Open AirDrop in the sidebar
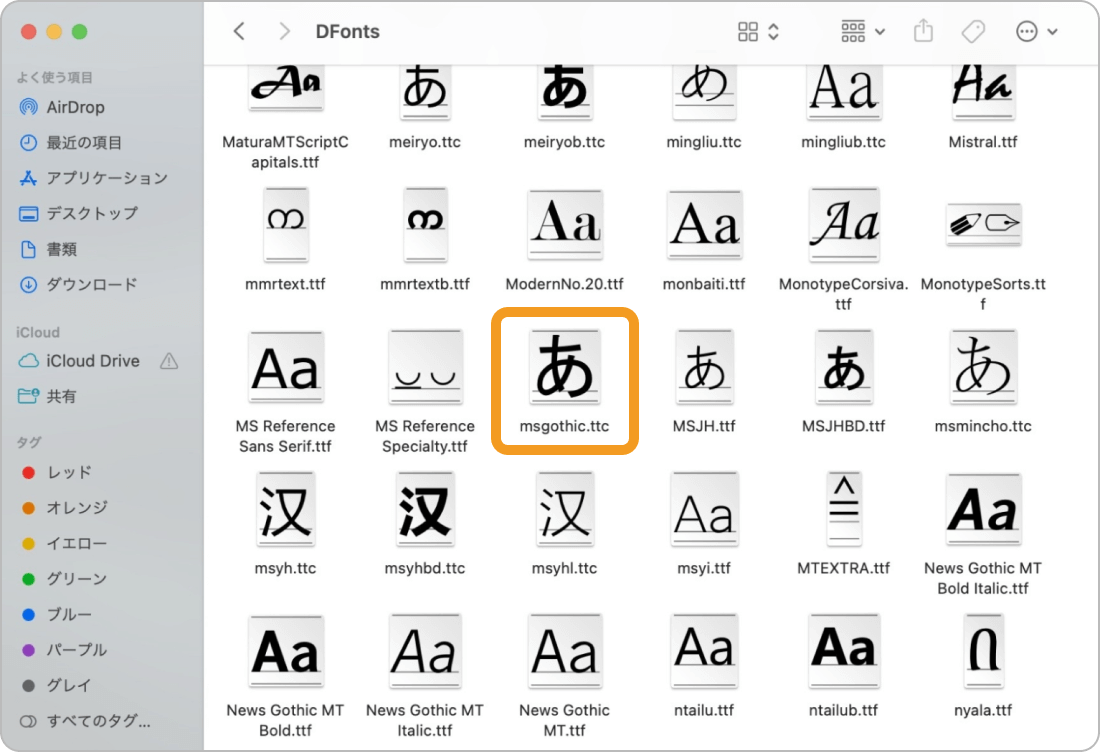 point(75,107)
